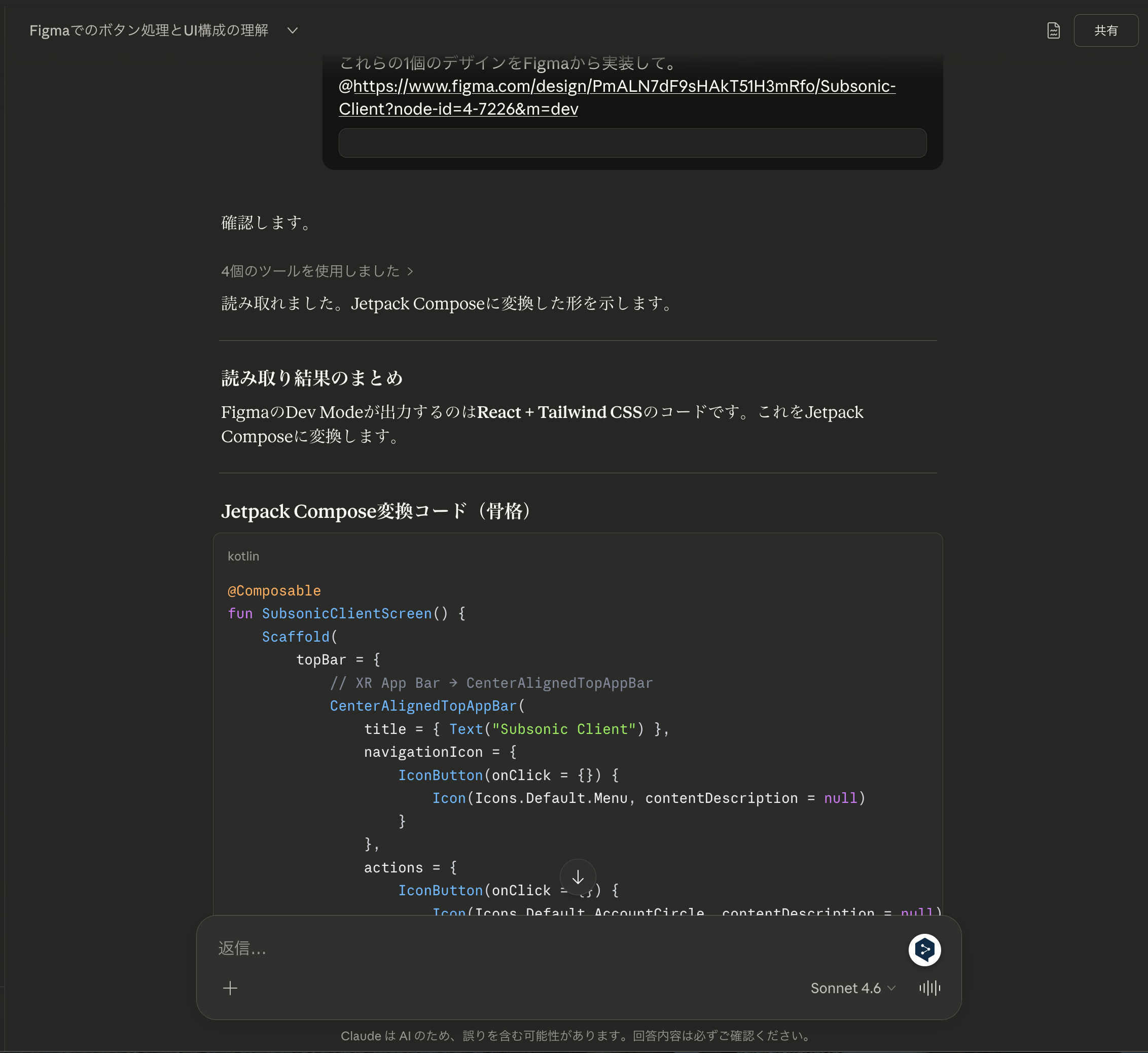Click the empty attachment preview box

[632, 143]
